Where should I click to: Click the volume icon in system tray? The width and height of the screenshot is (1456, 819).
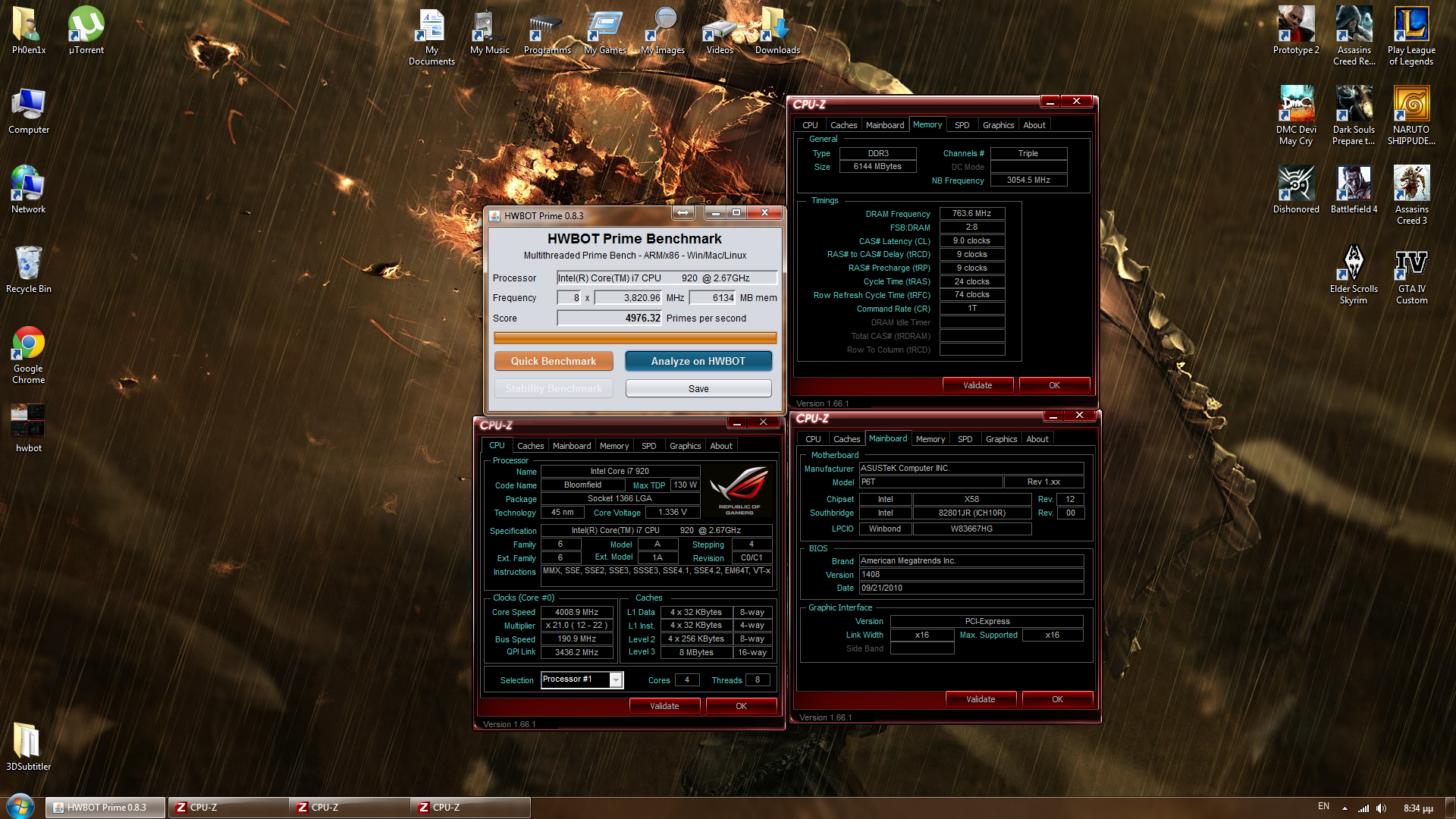point(1381,808)
